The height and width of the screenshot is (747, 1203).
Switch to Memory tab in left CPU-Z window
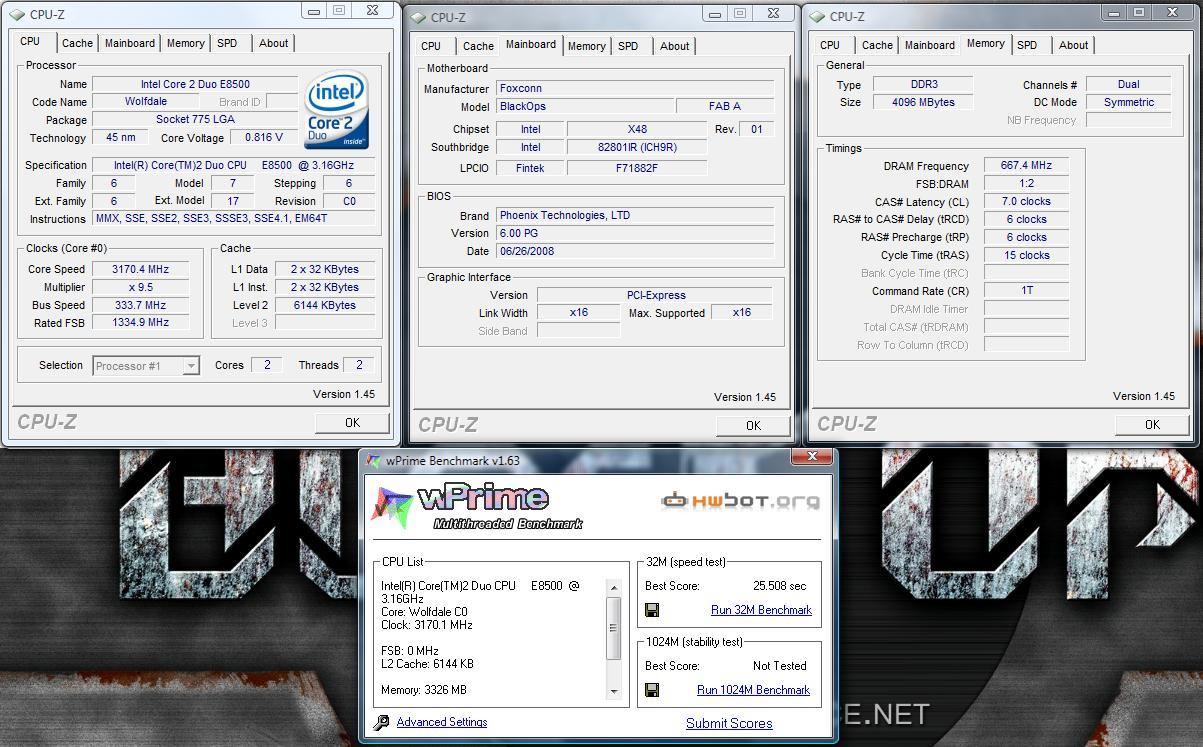tap(186, 43)
